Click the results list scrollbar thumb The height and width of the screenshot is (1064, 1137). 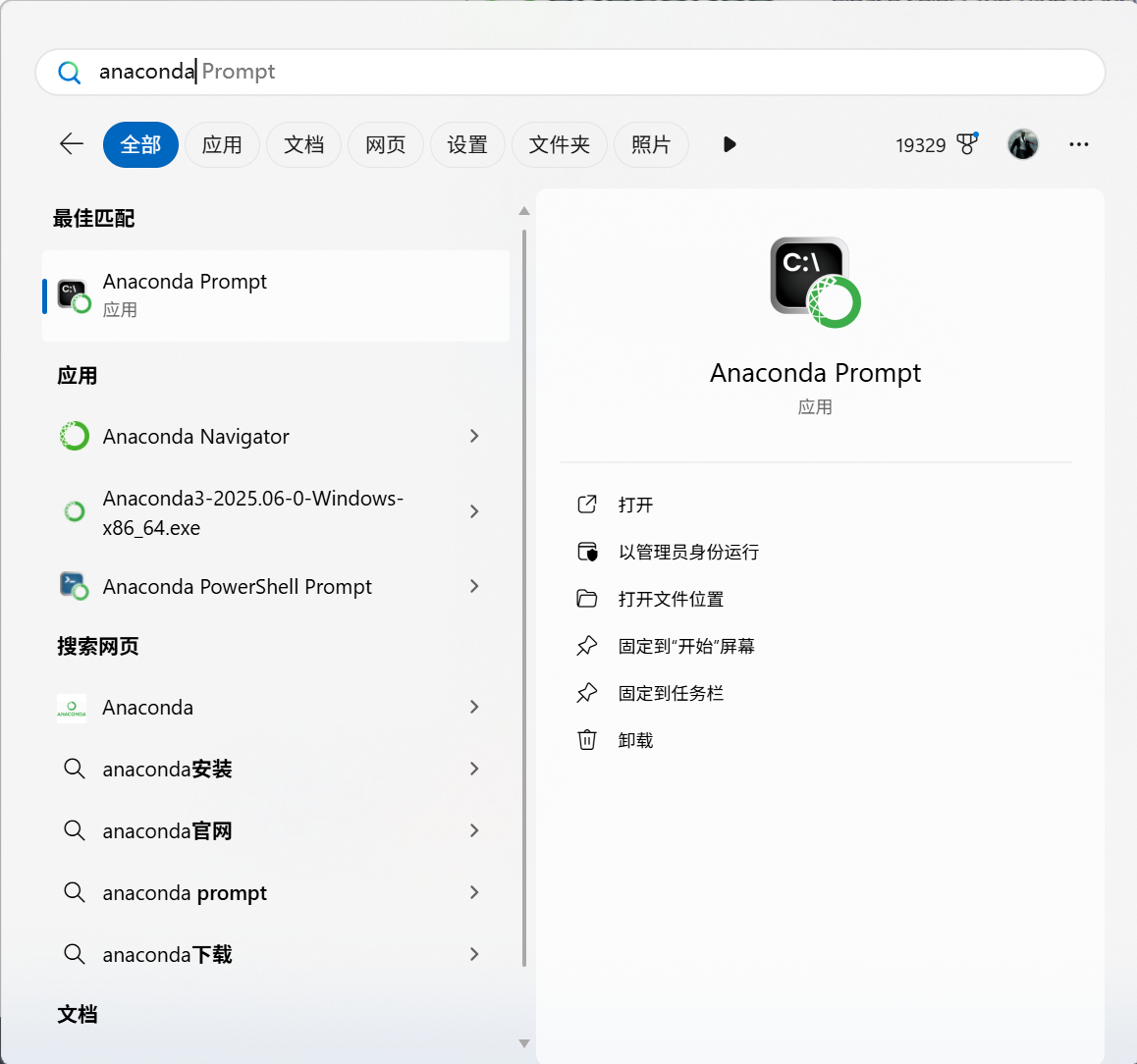pos(523,598)
